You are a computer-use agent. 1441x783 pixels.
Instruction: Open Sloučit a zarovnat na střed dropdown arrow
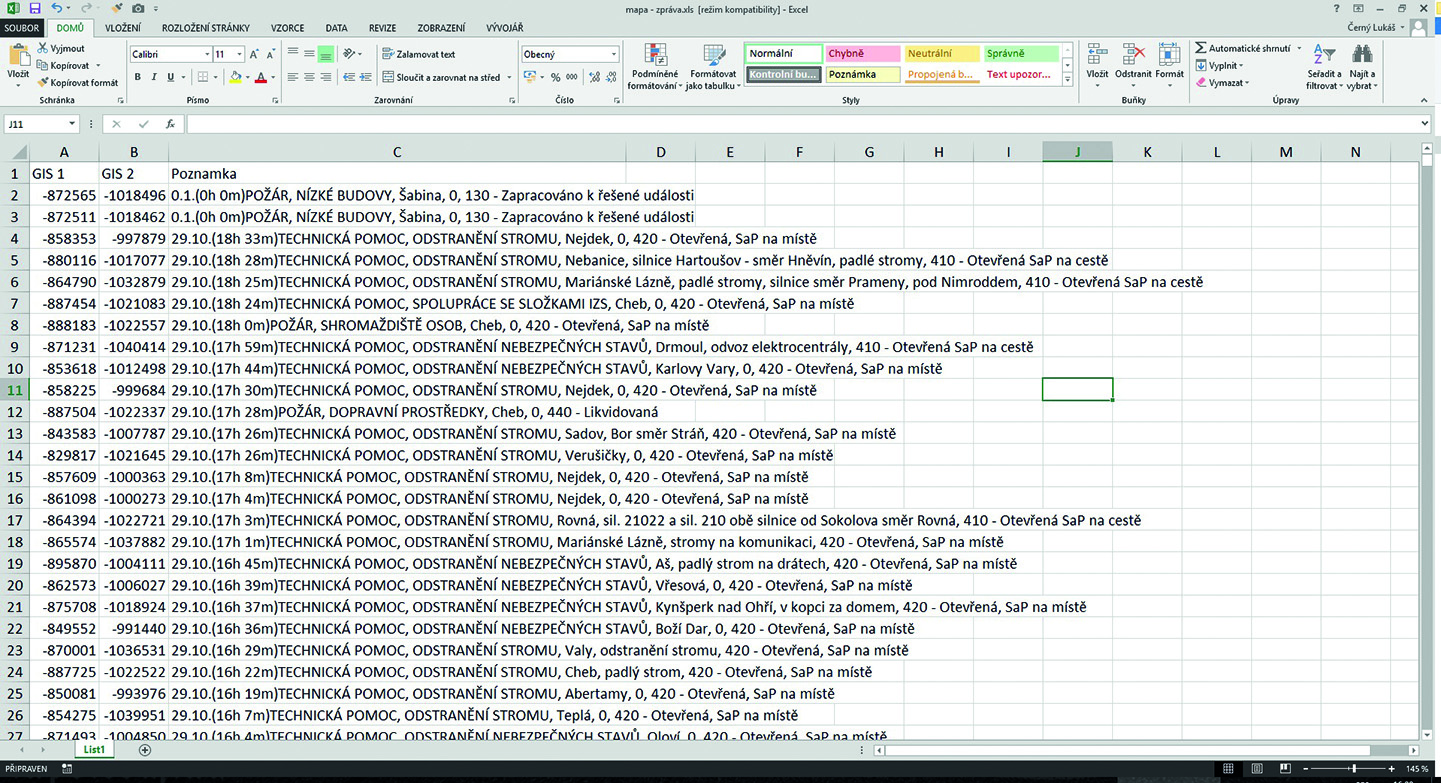click(x=508, y=77)
